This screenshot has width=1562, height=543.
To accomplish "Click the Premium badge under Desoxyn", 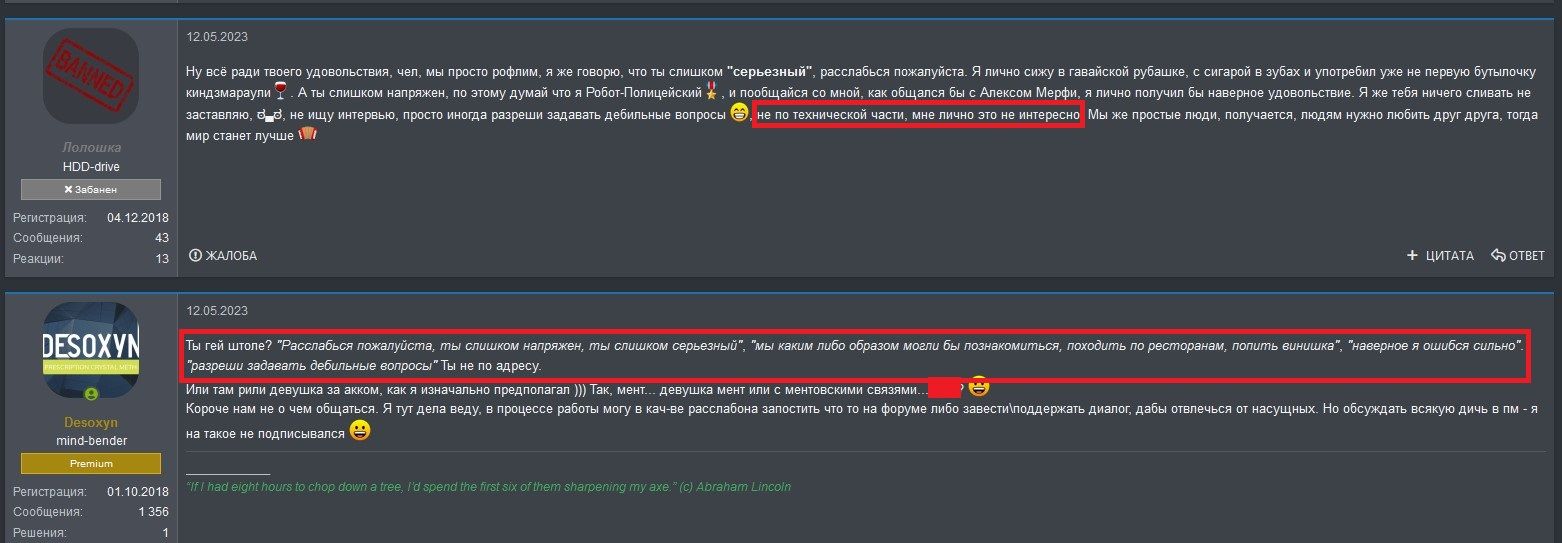I will pos(91,464).
